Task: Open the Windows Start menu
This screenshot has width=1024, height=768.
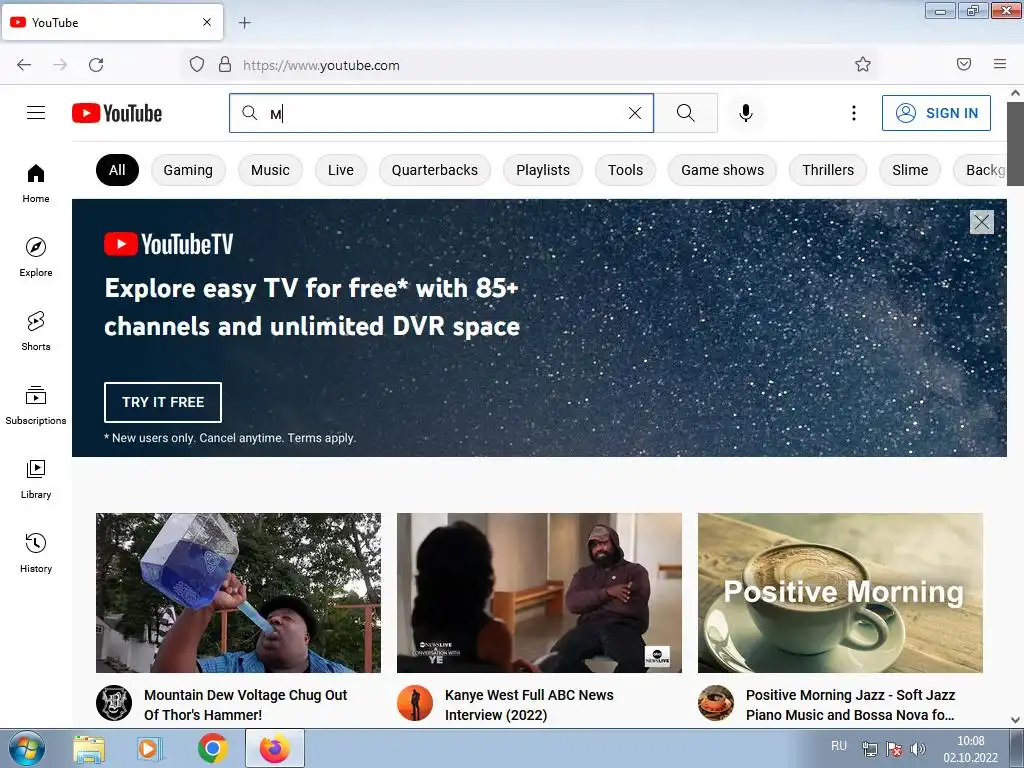Action: coord(27,749)
